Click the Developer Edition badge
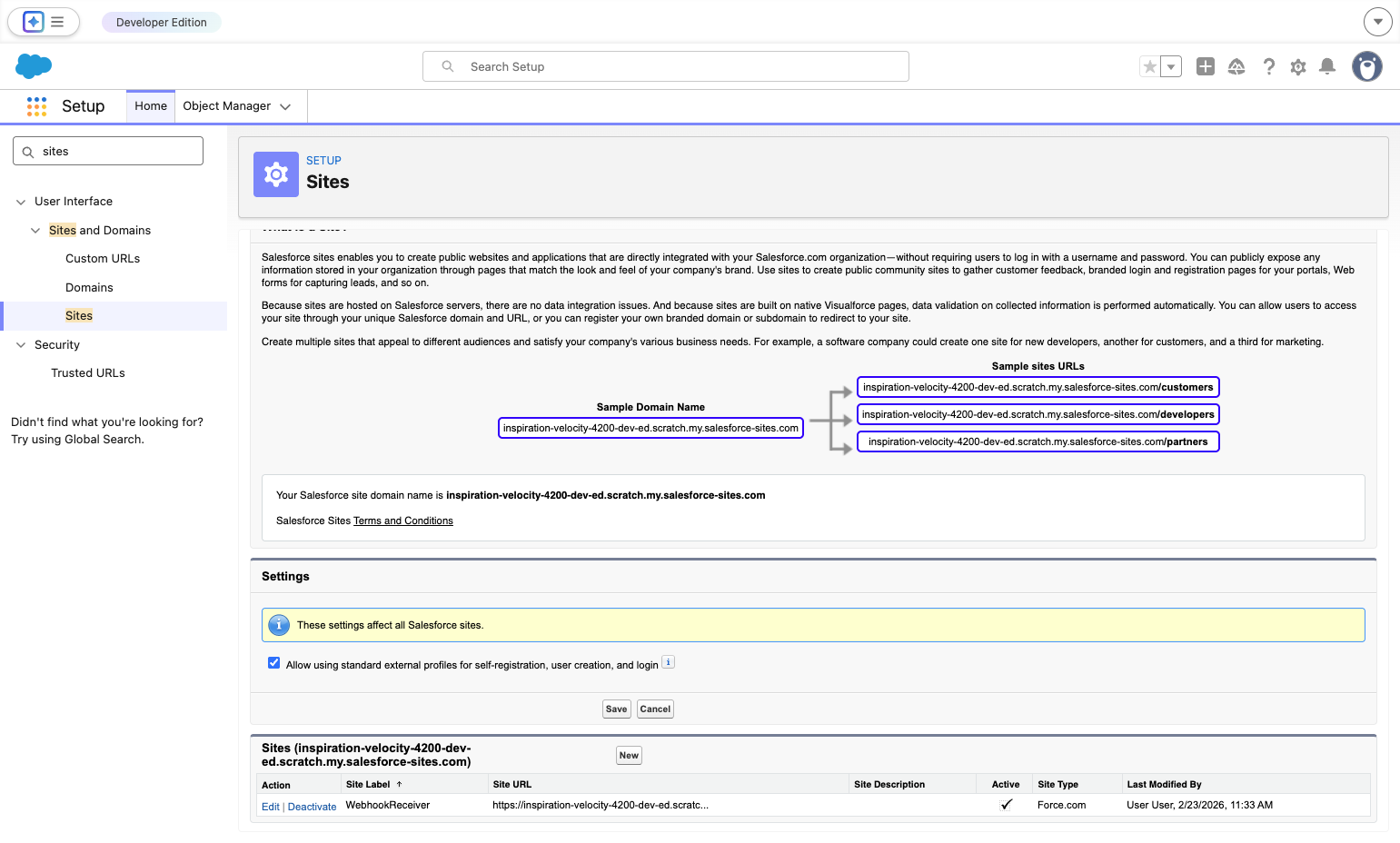This screenshot has width=1400, height=843. pos(162,22)
